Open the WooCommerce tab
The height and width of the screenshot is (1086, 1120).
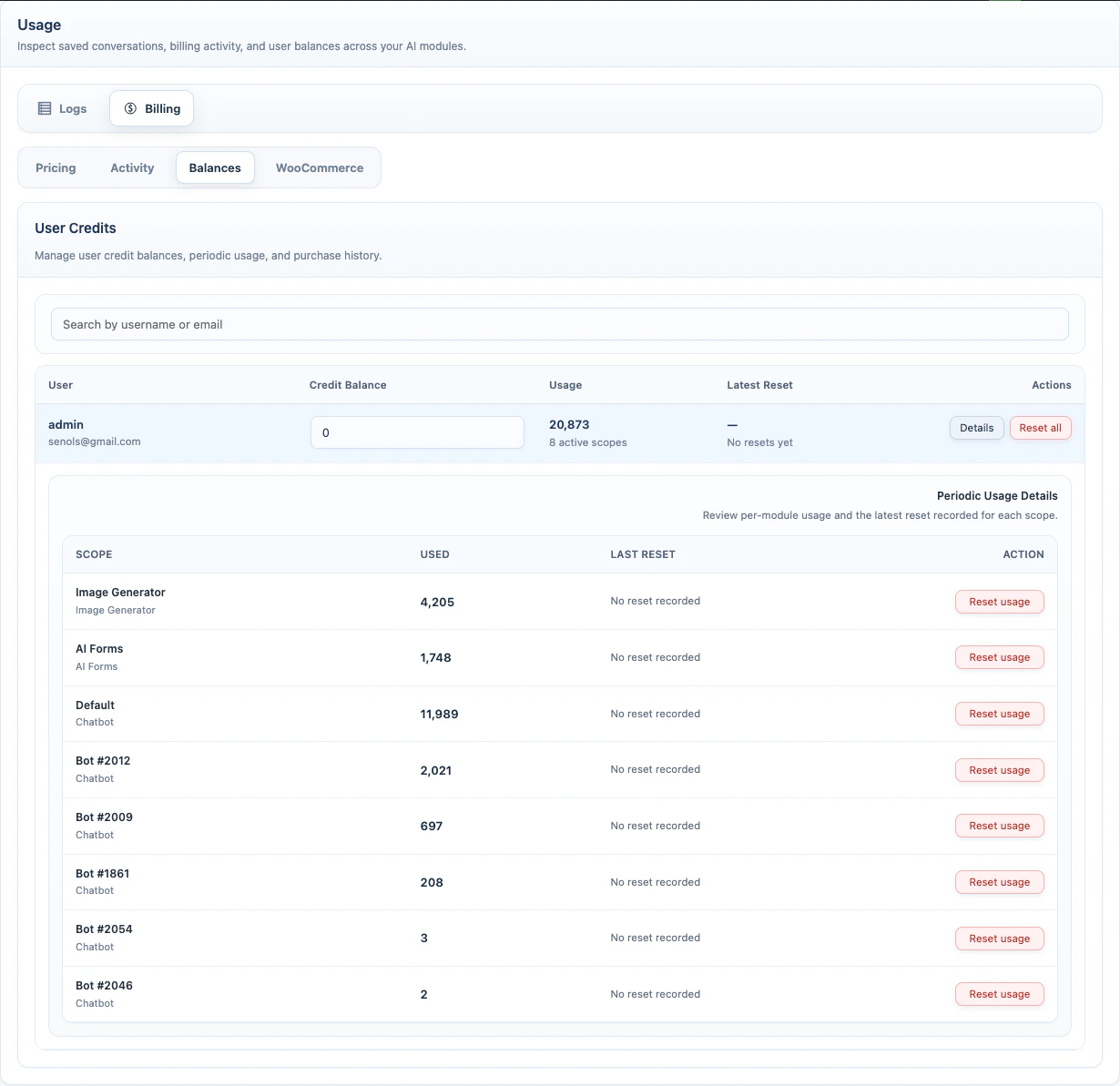click(319, 167)
